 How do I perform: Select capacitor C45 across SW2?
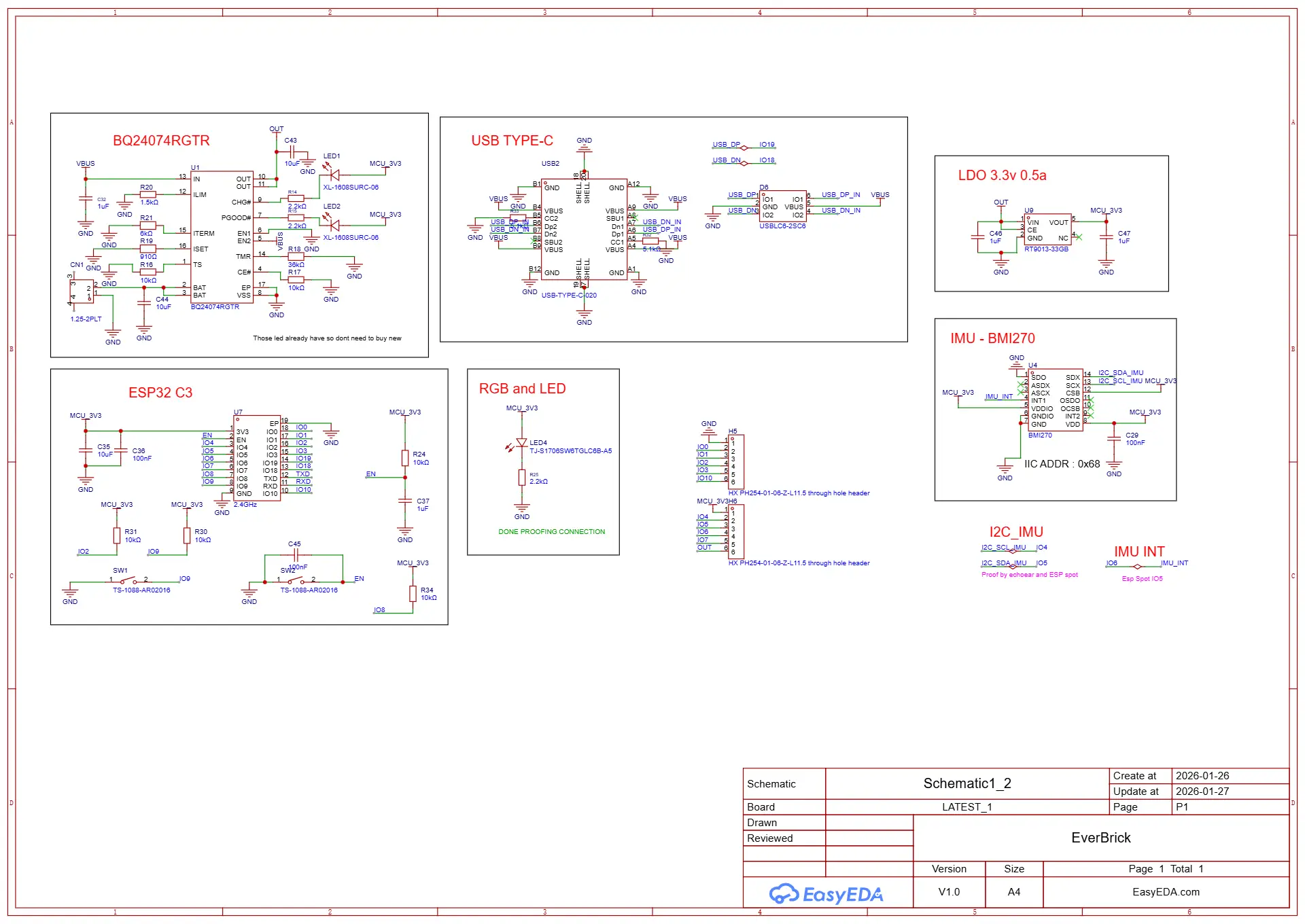coord(294,555)
